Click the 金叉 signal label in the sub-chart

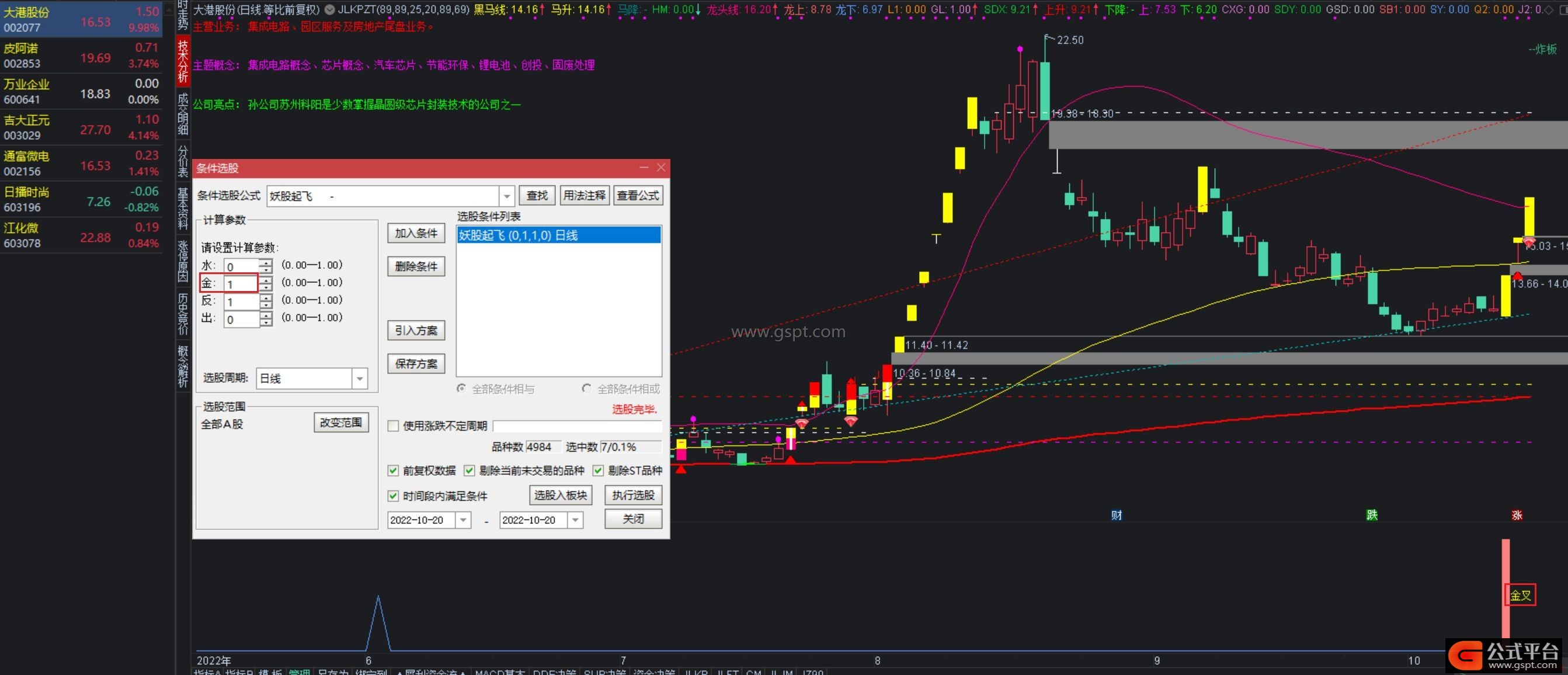1521,595
